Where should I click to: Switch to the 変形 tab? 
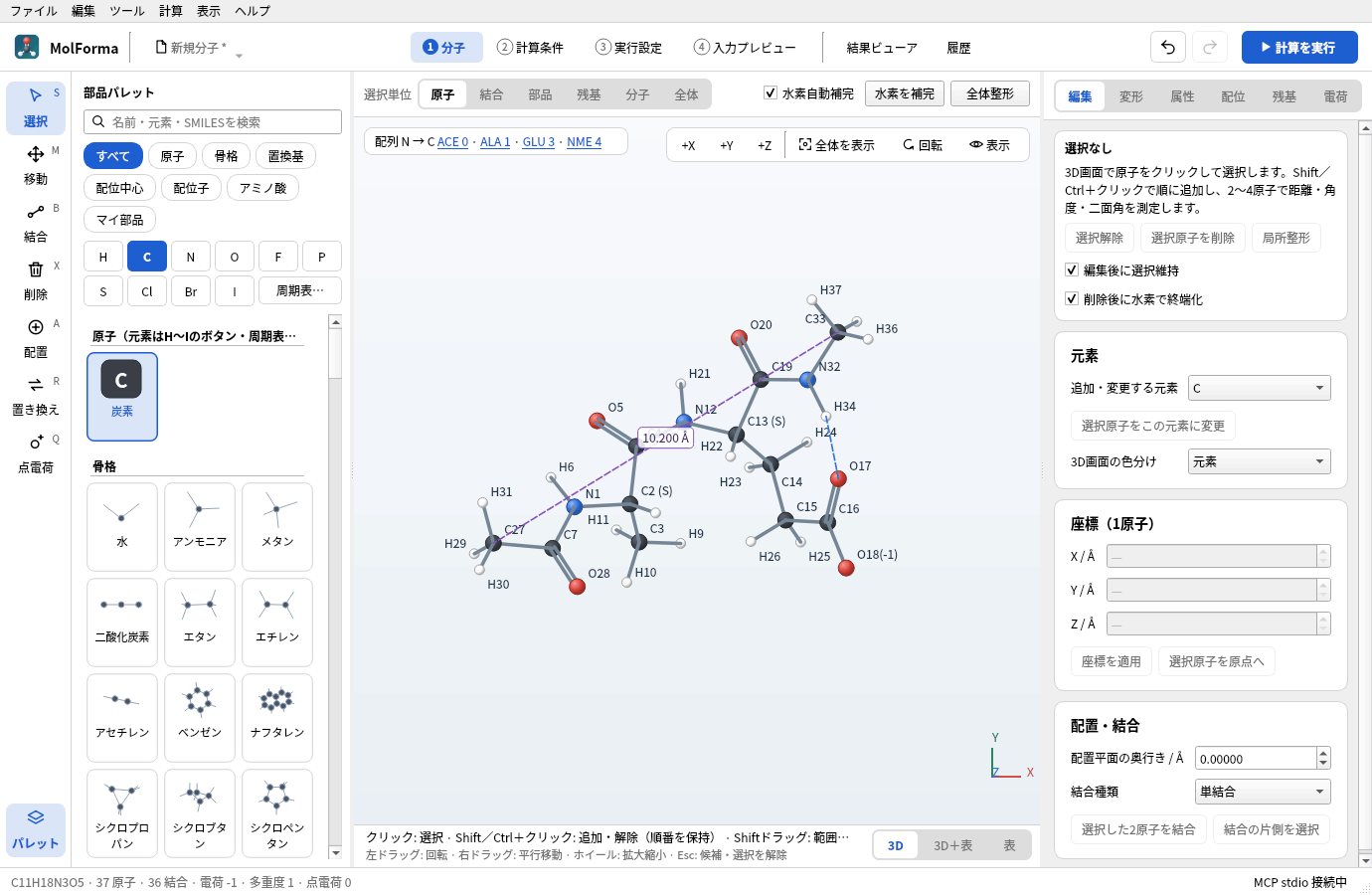(1131, 96)
